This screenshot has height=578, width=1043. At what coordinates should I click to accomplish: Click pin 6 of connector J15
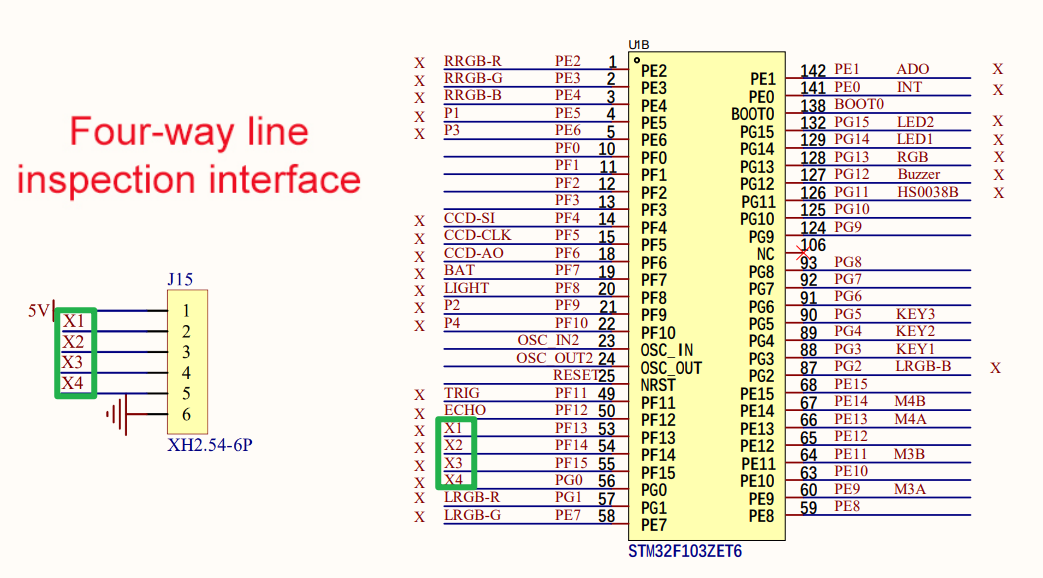point(186,414)
